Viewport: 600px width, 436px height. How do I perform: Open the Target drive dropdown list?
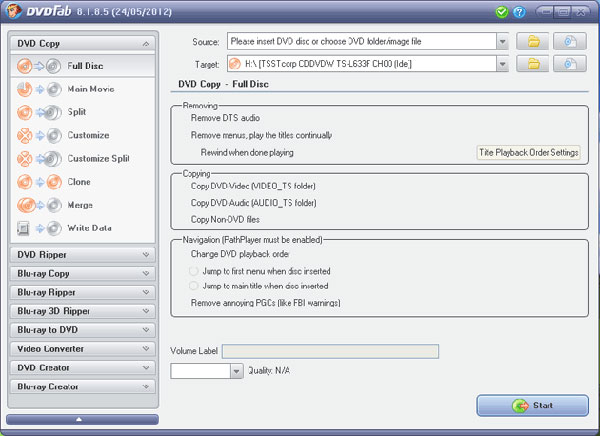(x=502, y=64)
